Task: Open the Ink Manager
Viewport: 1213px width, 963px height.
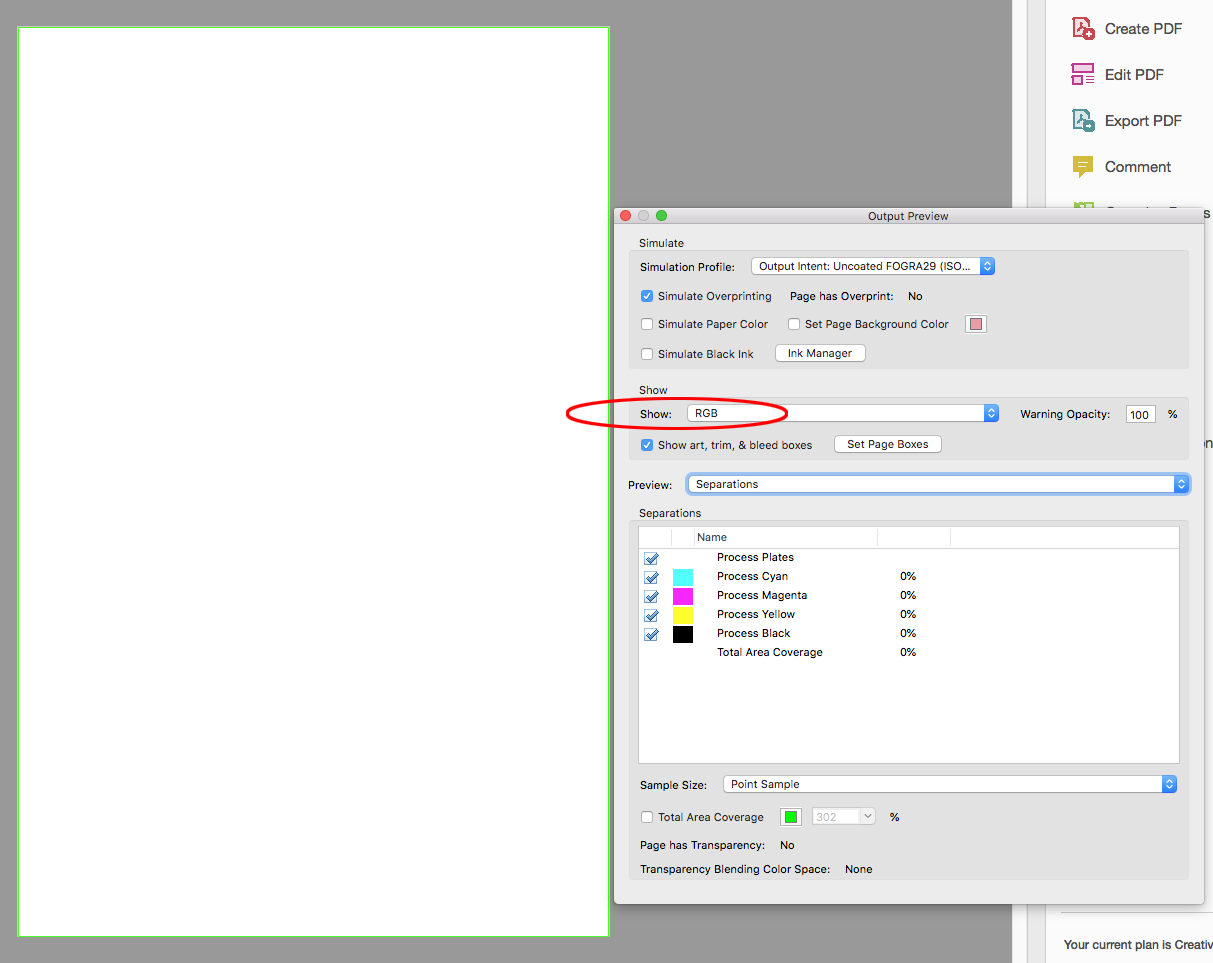Action: (x=819, y=352)
